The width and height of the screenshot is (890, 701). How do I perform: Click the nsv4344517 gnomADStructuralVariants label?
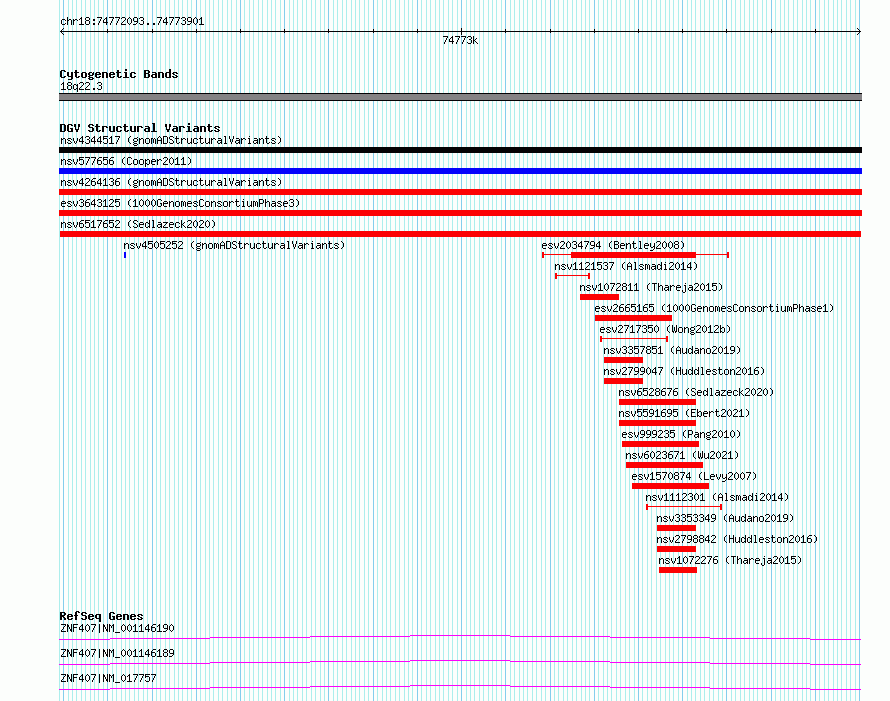[171, 140]
